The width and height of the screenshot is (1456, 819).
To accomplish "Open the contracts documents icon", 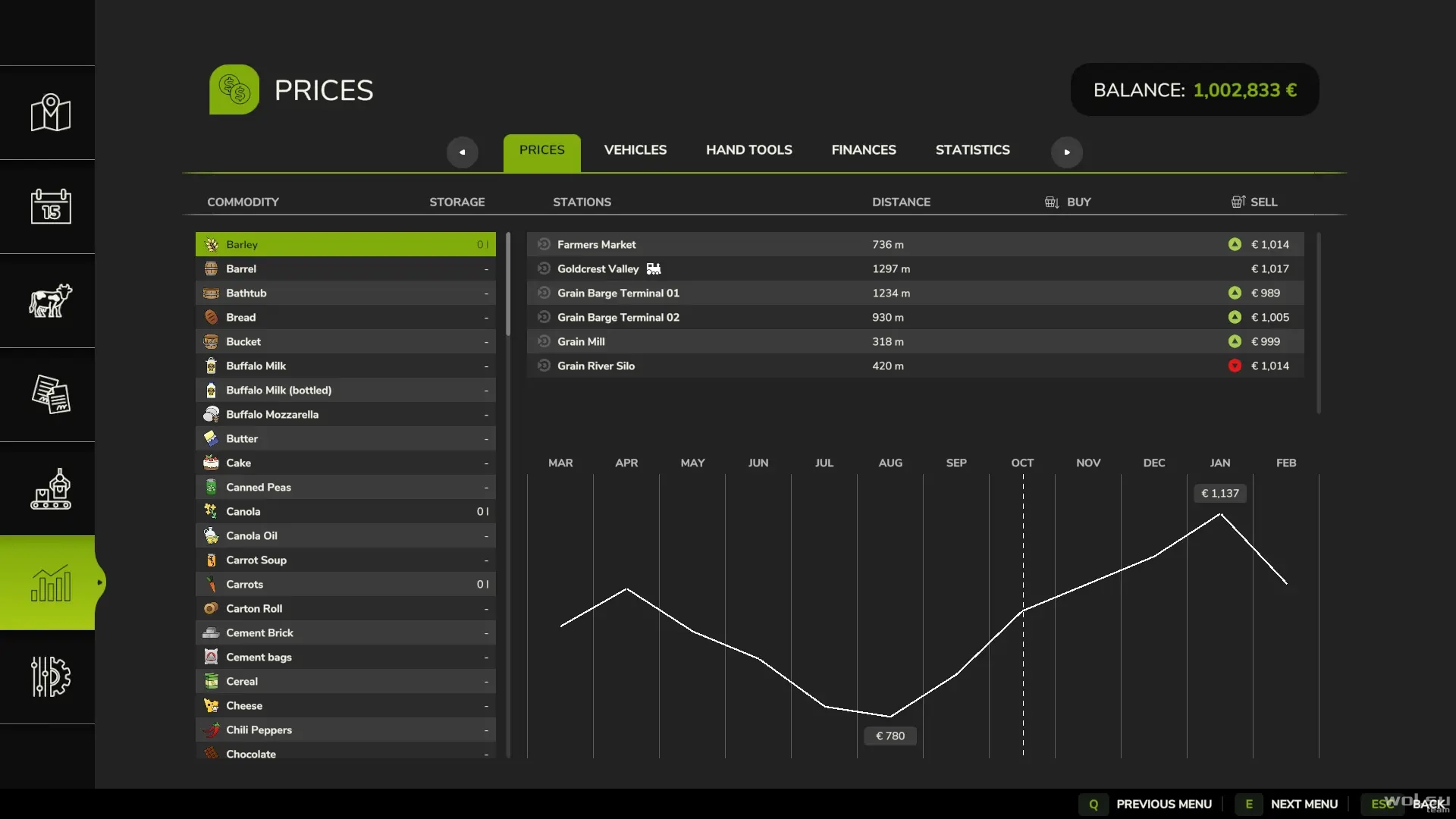I will click(51, 394).
